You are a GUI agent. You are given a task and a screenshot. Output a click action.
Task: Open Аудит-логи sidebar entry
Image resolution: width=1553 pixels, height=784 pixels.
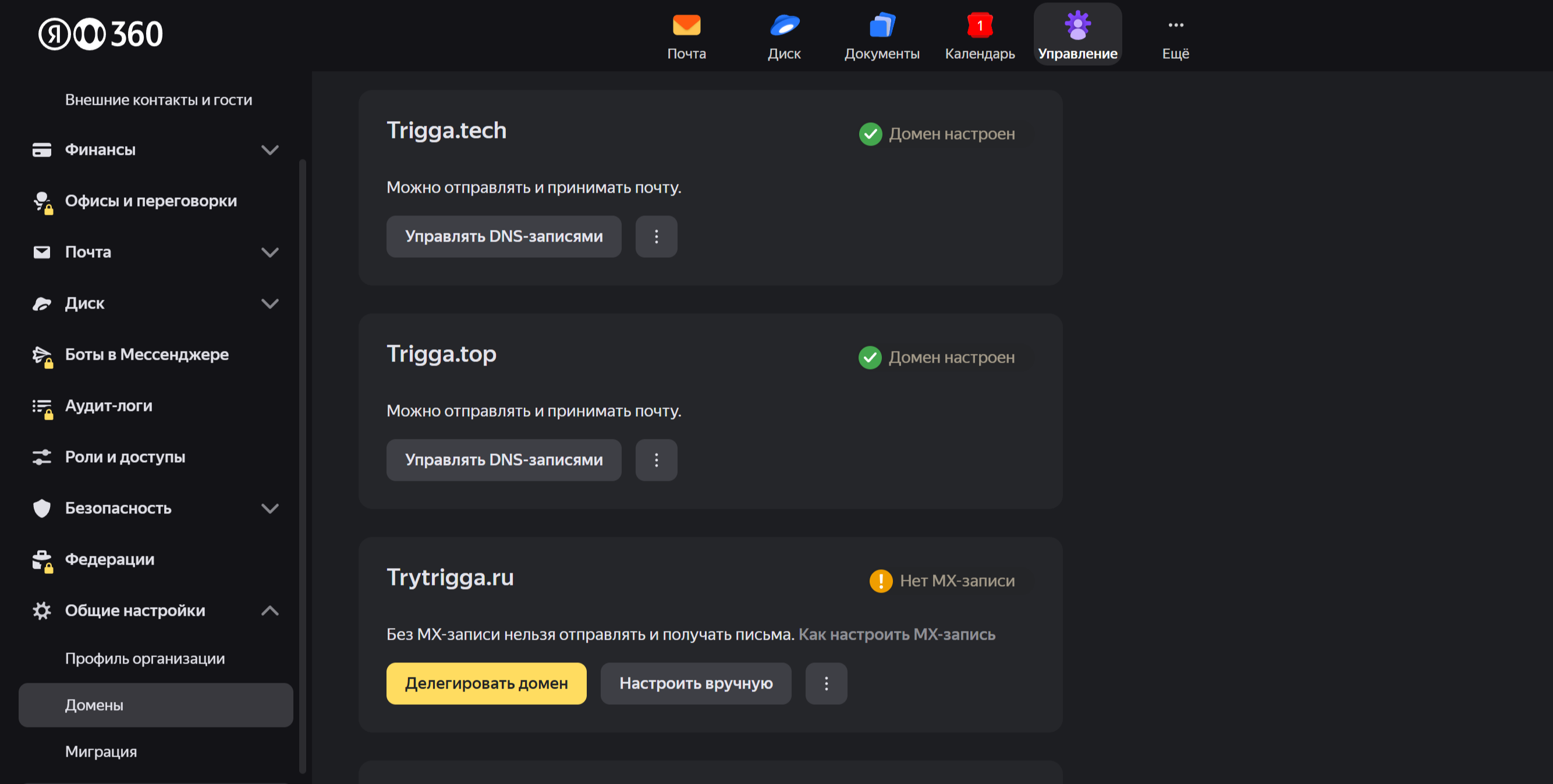click(x=108, y=406)
